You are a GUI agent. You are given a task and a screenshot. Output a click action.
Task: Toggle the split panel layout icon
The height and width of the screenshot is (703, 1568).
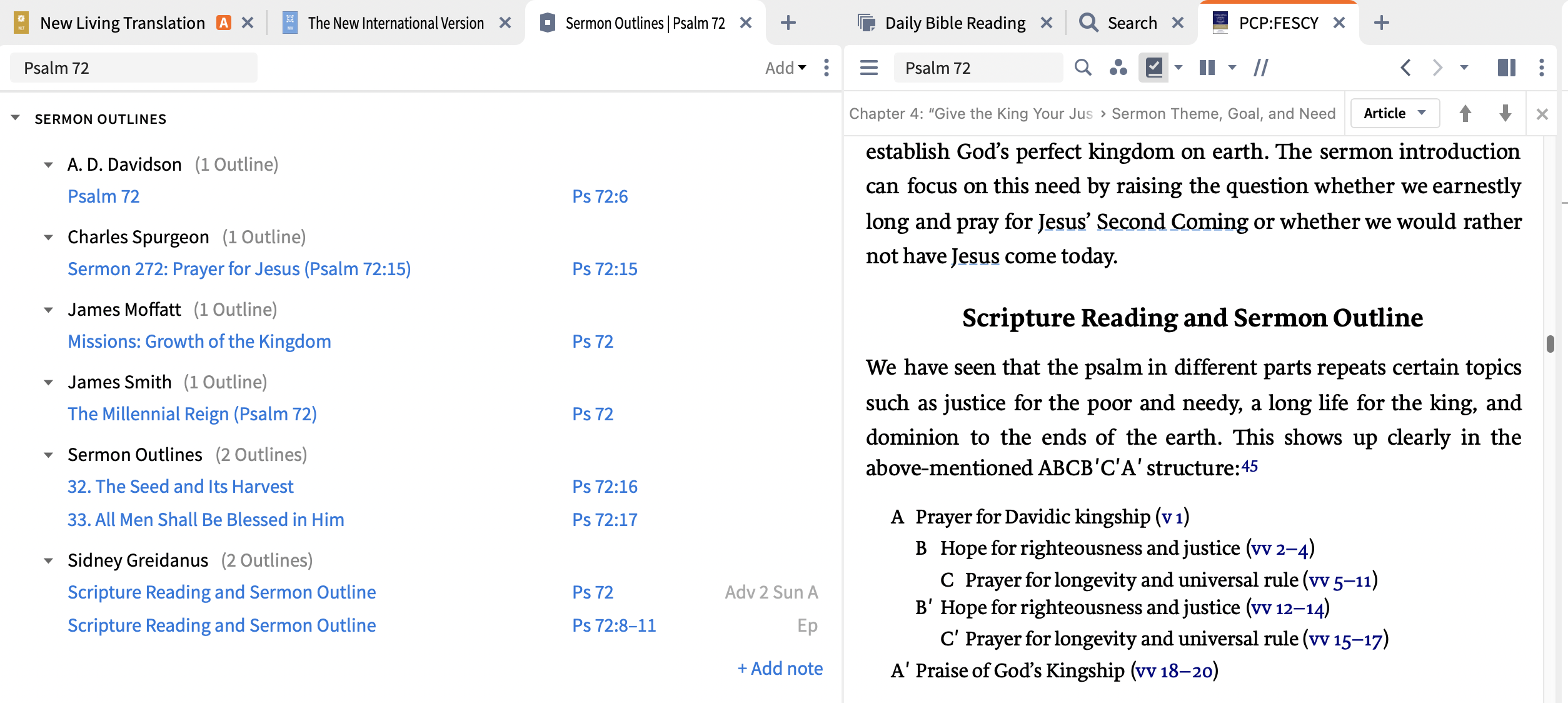[1507, 68]
